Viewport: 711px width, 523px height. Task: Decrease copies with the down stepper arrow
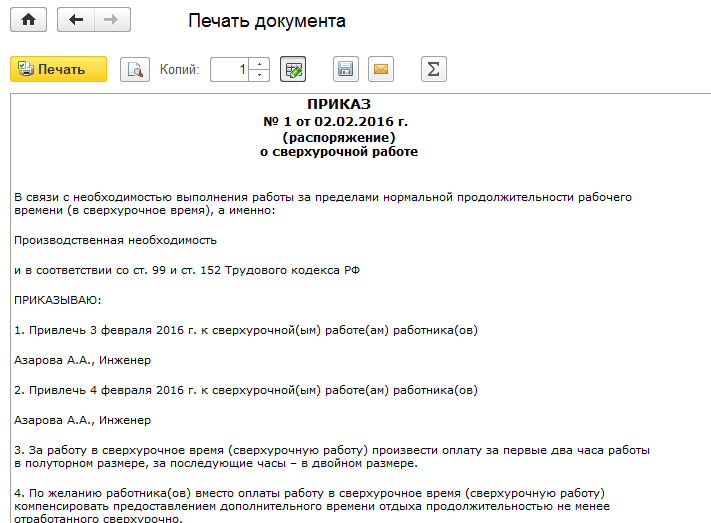259,75
